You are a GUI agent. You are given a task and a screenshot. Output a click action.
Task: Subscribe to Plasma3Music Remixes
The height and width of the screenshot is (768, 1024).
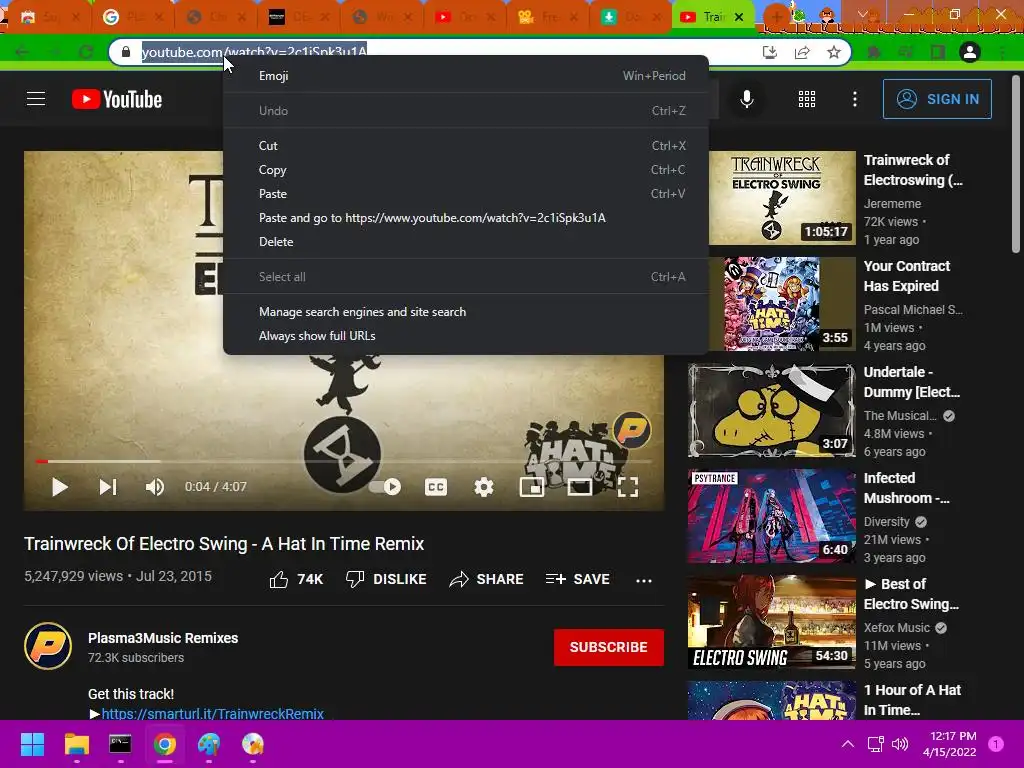point(609,647)
